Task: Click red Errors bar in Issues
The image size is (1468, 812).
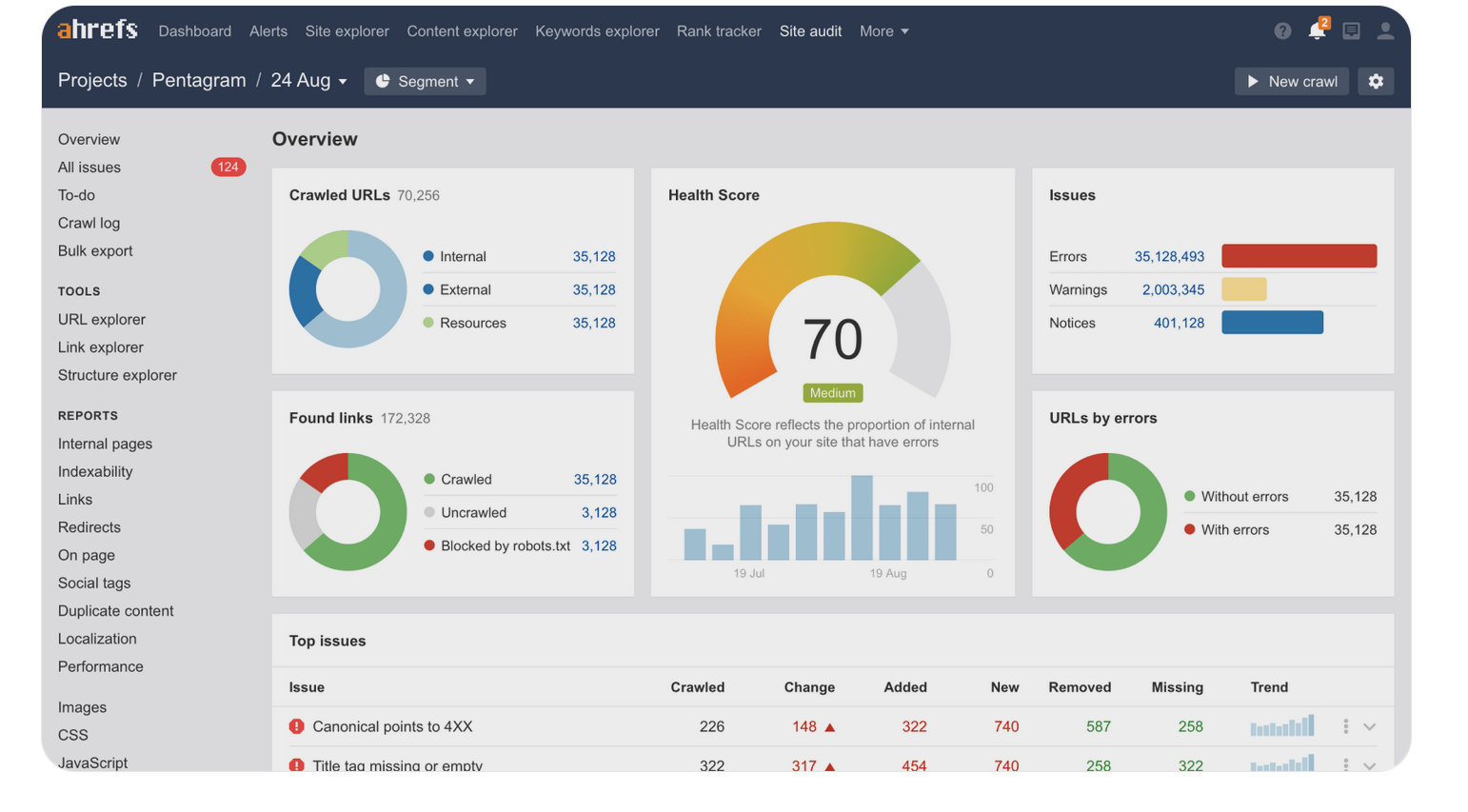Action: point(1299,256)
